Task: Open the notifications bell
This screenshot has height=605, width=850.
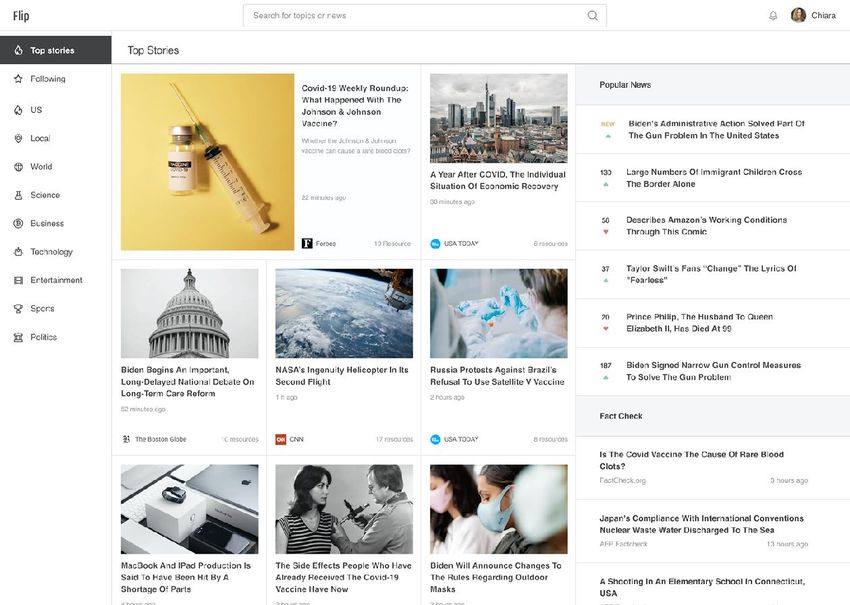Action: [x=773, y=16]
